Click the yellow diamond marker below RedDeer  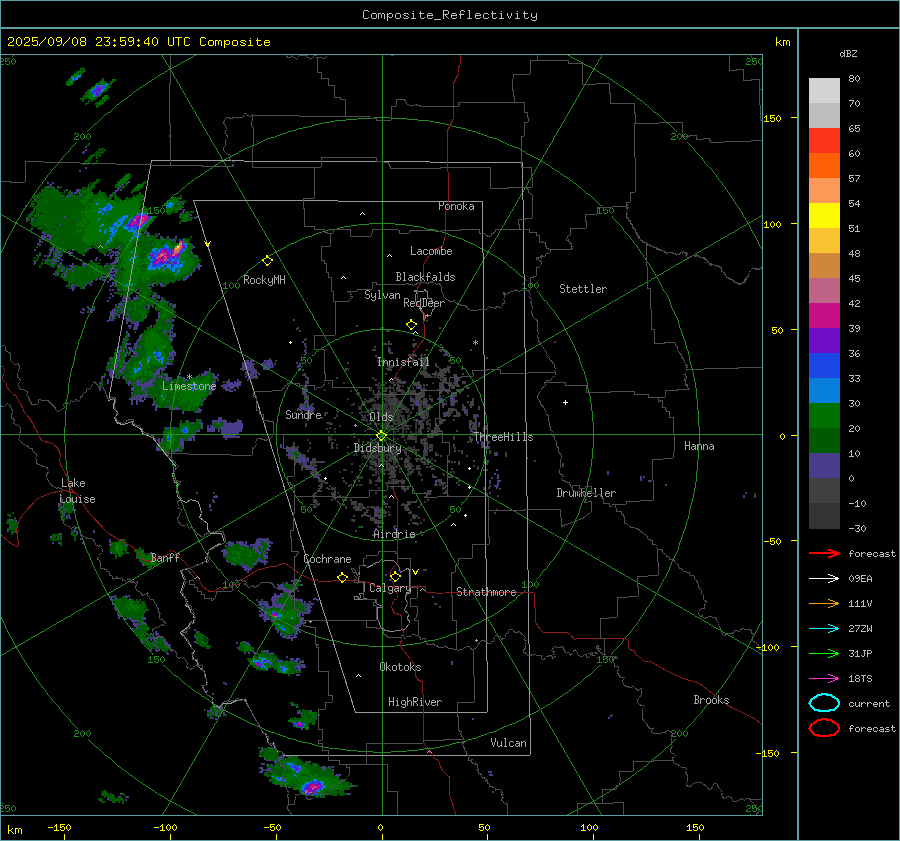pos(411,325)
